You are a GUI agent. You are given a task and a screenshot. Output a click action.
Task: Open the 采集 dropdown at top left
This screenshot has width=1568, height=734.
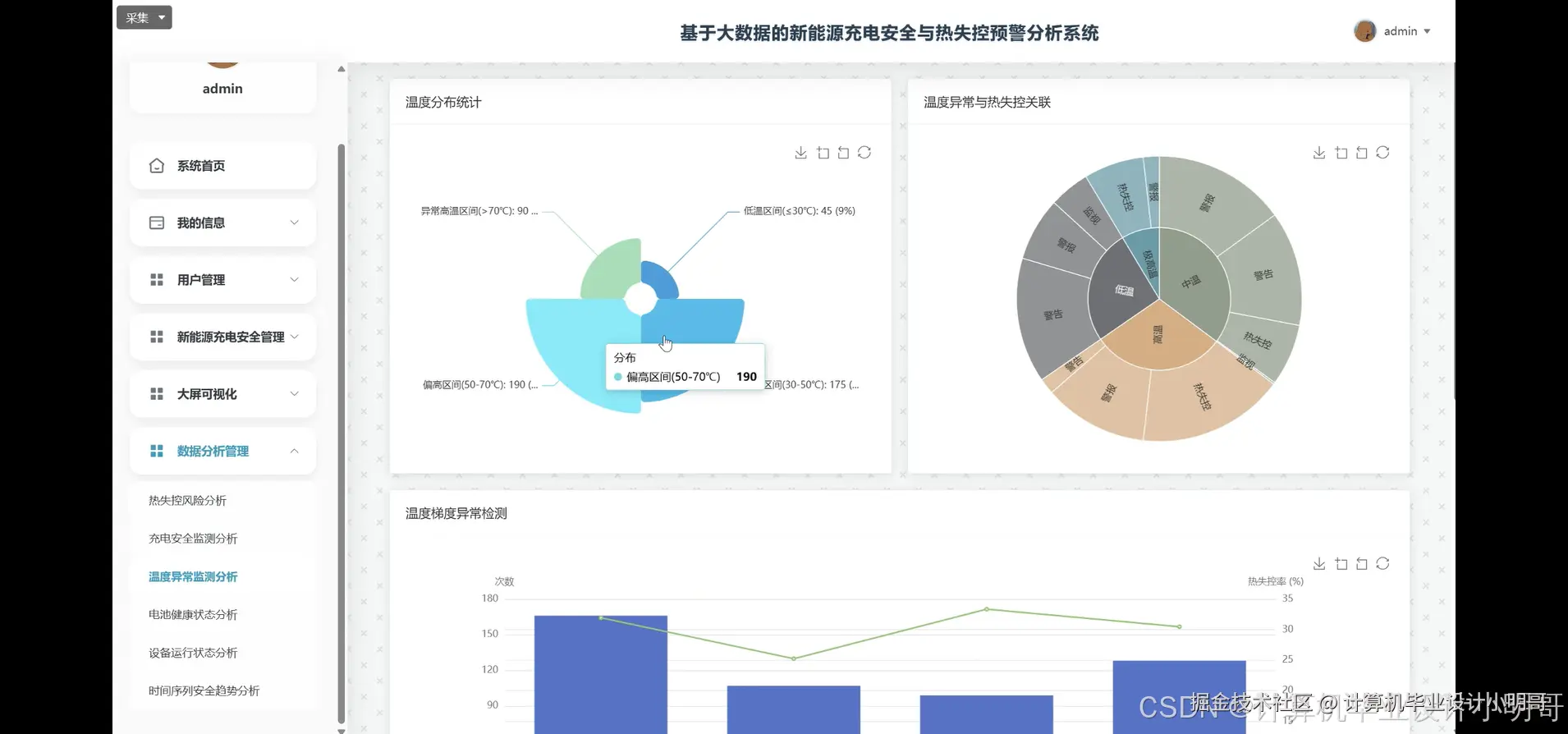coord(144,17)
